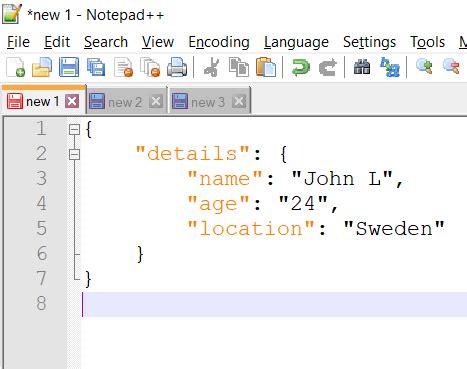
Task: Open a file using the folder icon
Action: coord(42,67)
